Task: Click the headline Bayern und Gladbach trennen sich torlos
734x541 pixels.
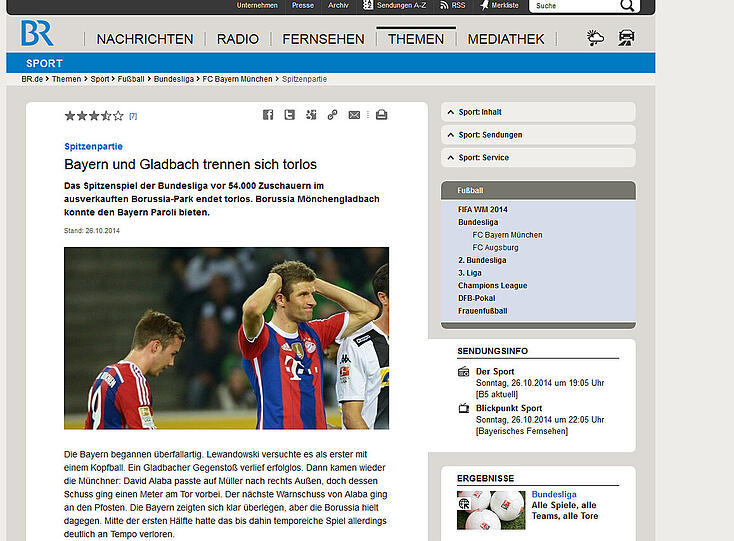Action: [x=191, y=164]
